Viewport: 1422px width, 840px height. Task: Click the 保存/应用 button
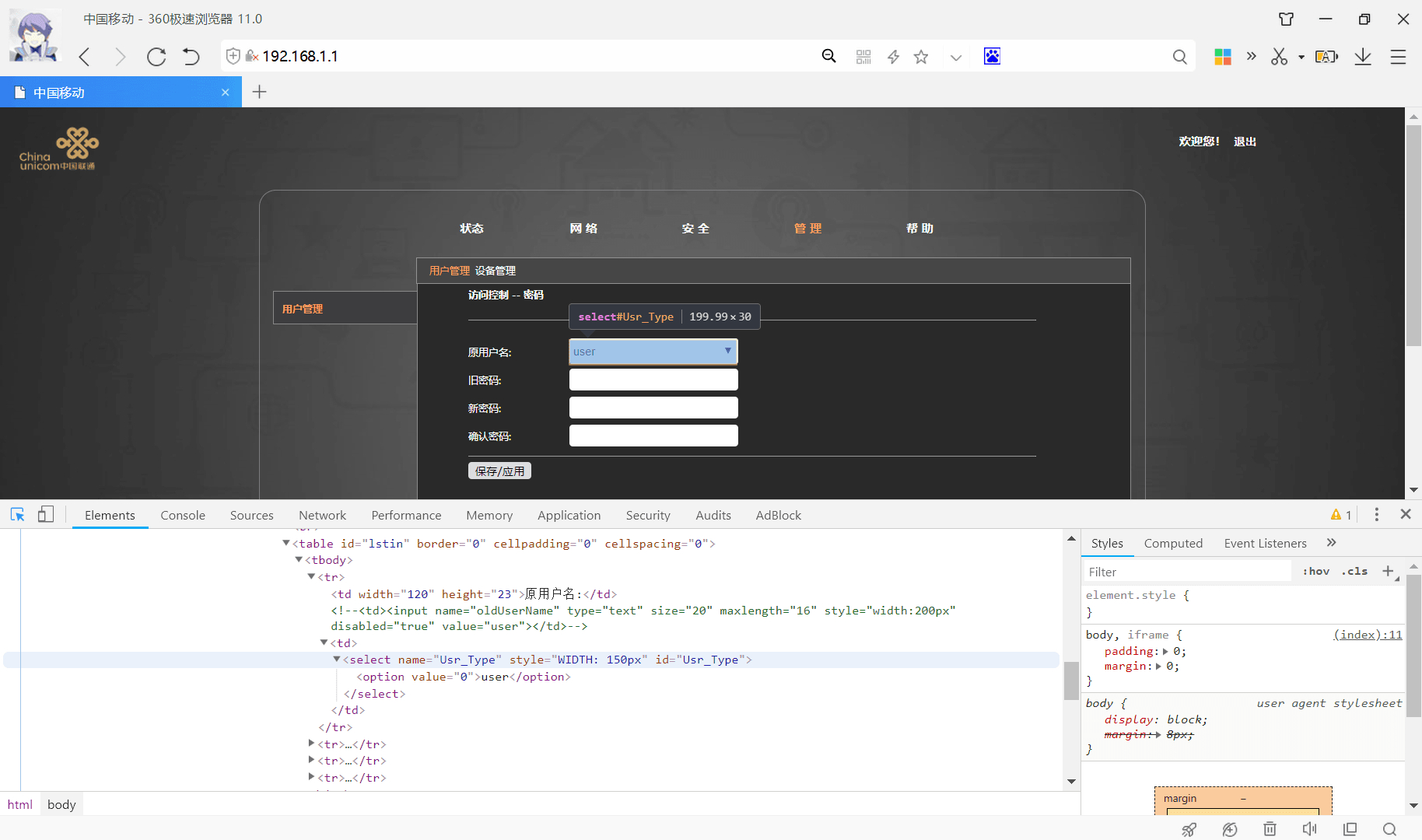[499, 471]
